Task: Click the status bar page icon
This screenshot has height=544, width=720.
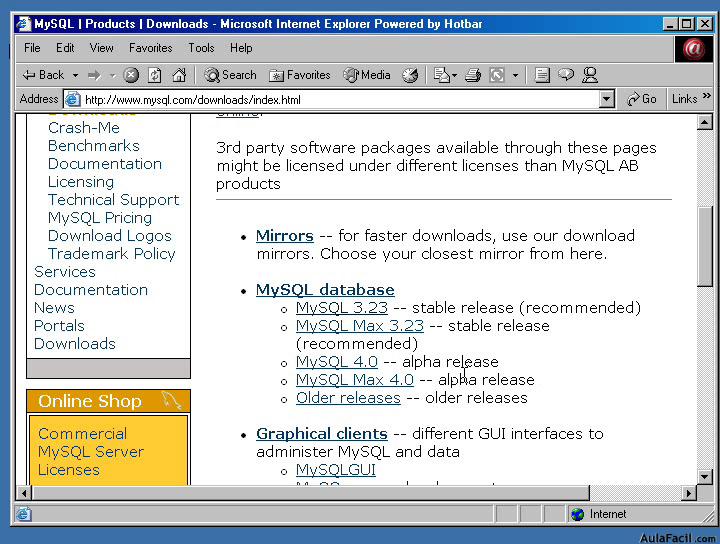Action: point(24,514)
